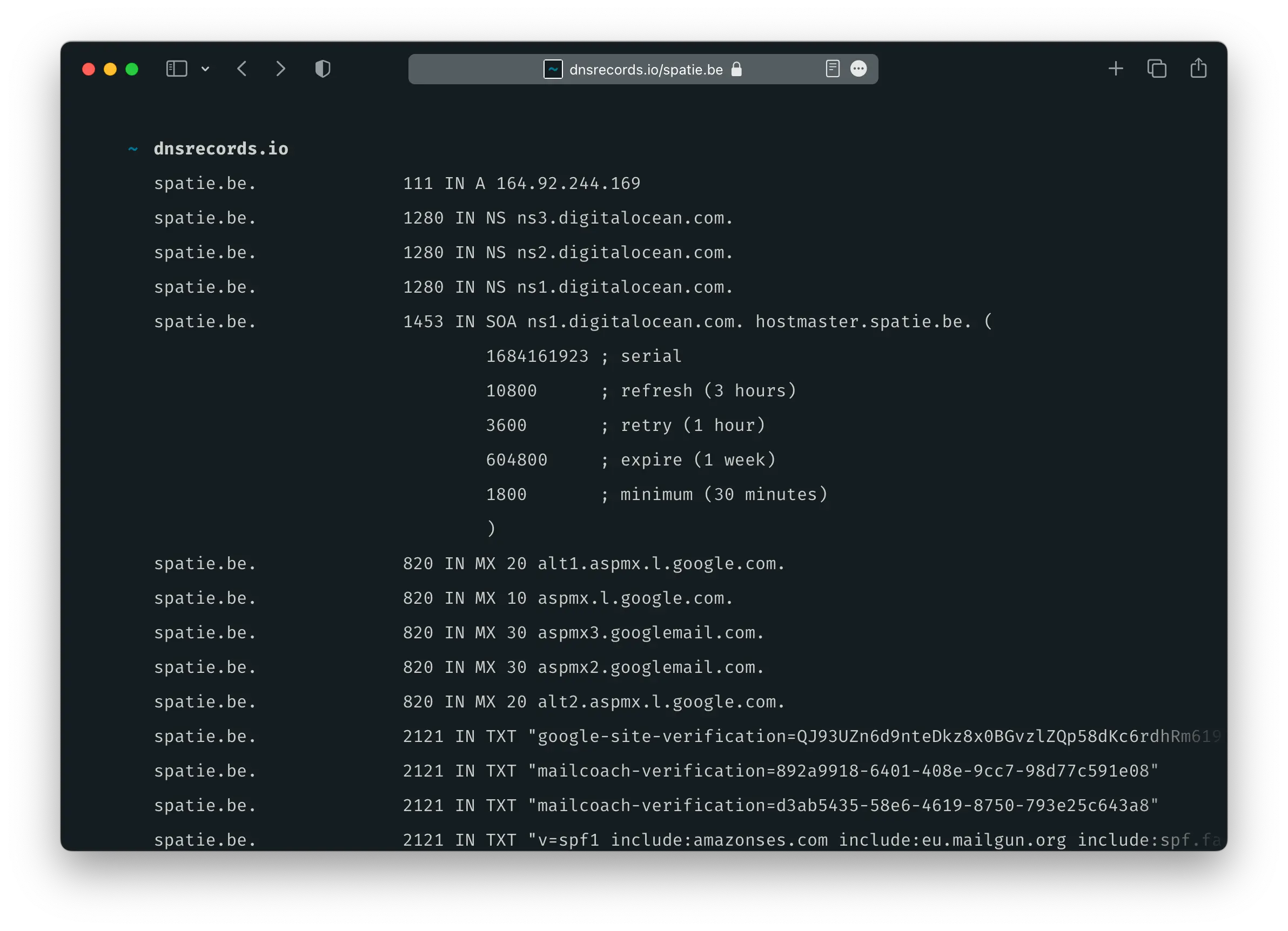Click the site favicon in the address bar
Image resolution: width=1288 pixels, height=931 pixels.
[x=552, y=69]
